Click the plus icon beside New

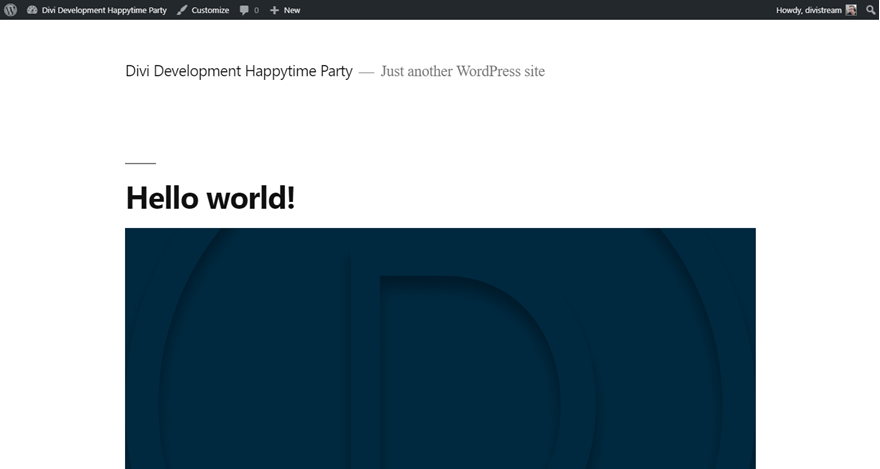[x=274, y=10]
